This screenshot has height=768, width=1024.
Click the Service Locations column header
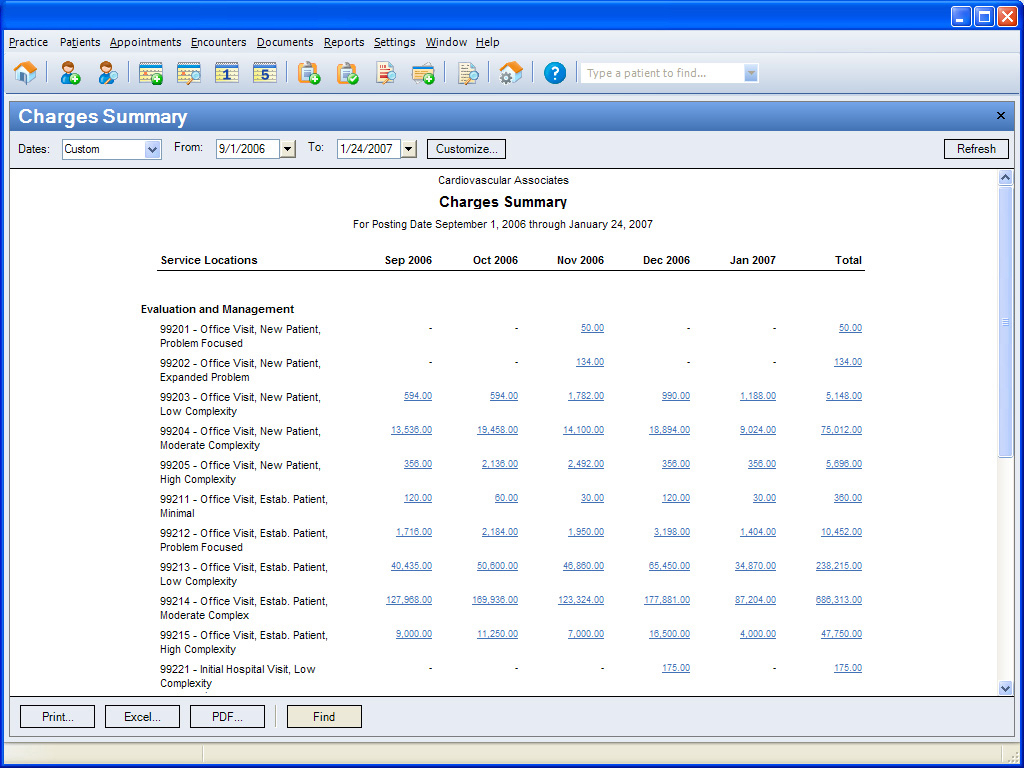point(209,260)
